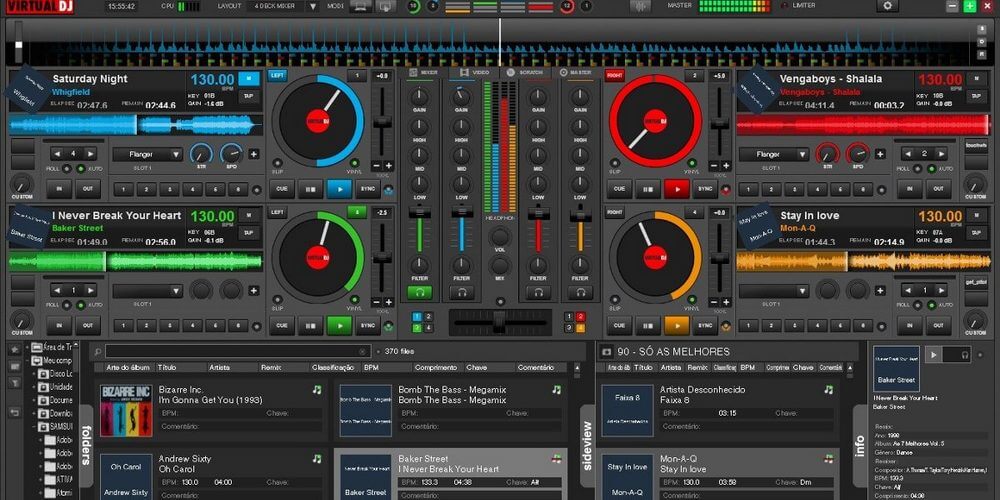The height and width of the screenshot is (500, 1000).
Task: Toggle VINYL mode on the Stay In love deck
Action: point(692,300)
